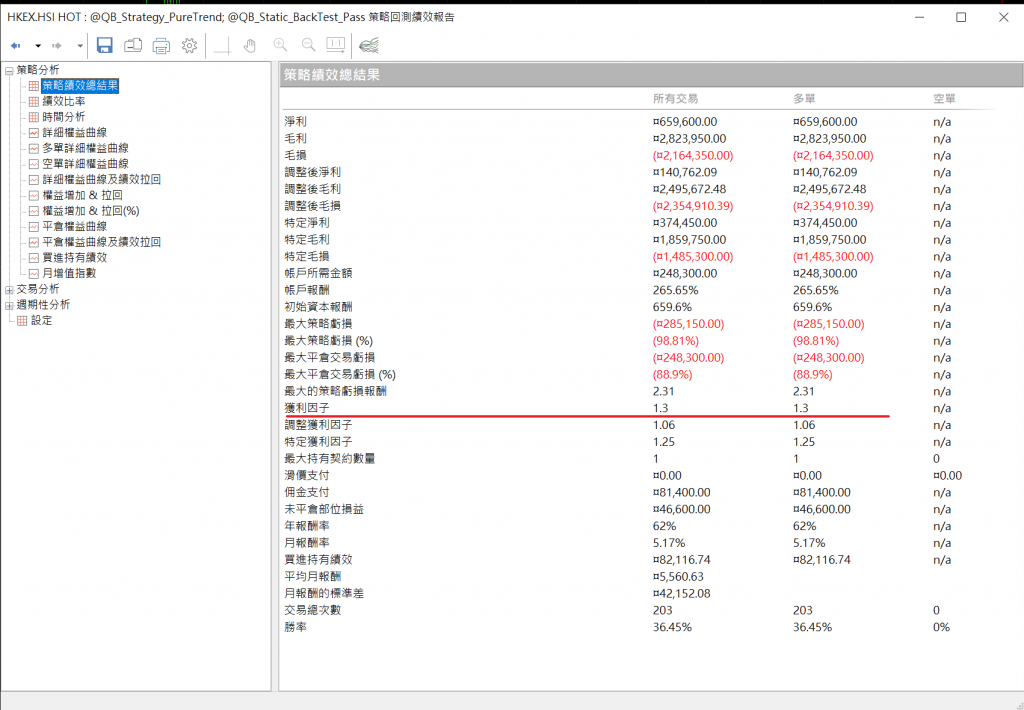Select 績效比率 in the tree

pos(63,101)
